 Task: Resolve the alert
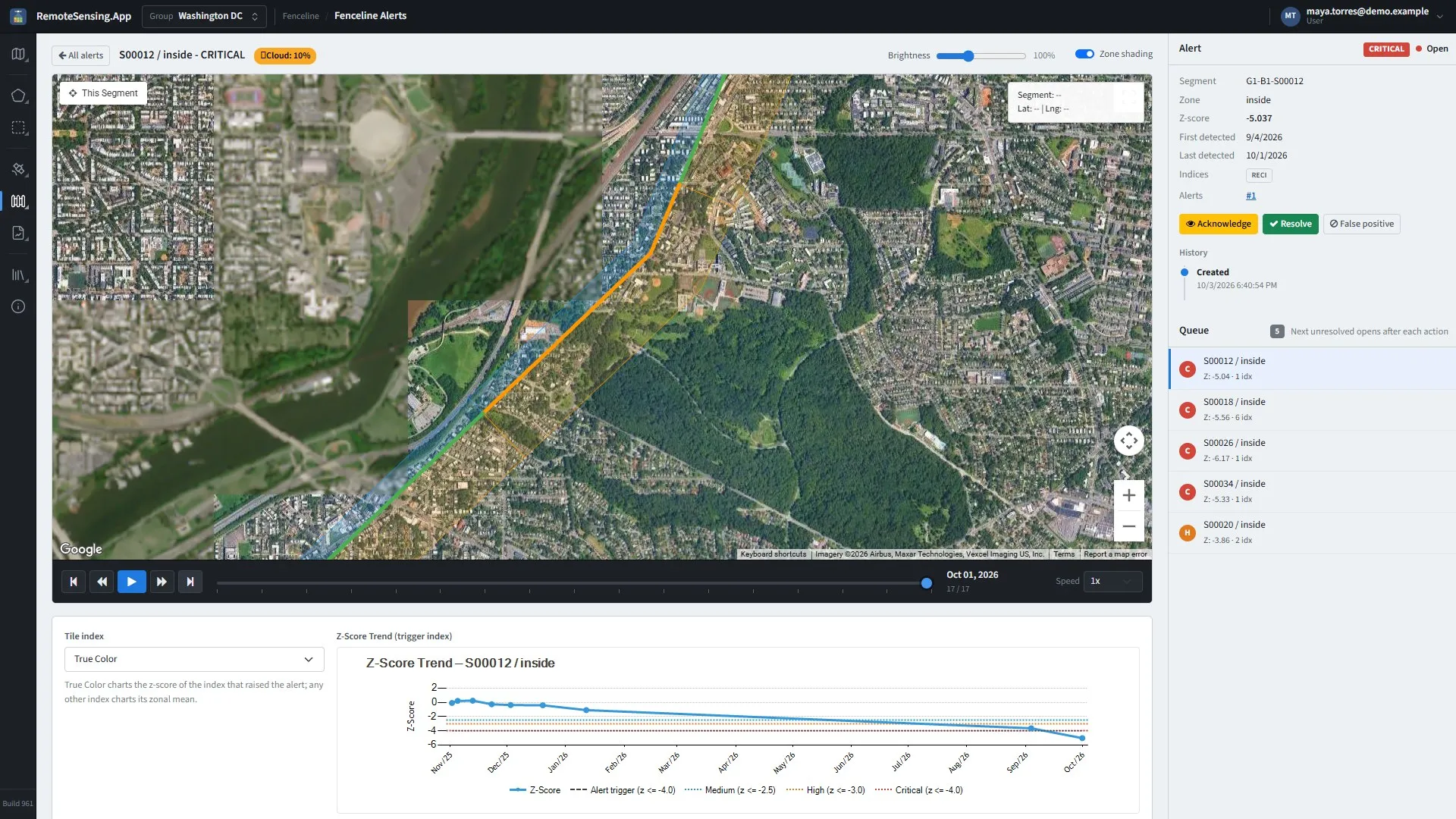click(1290, 224)
